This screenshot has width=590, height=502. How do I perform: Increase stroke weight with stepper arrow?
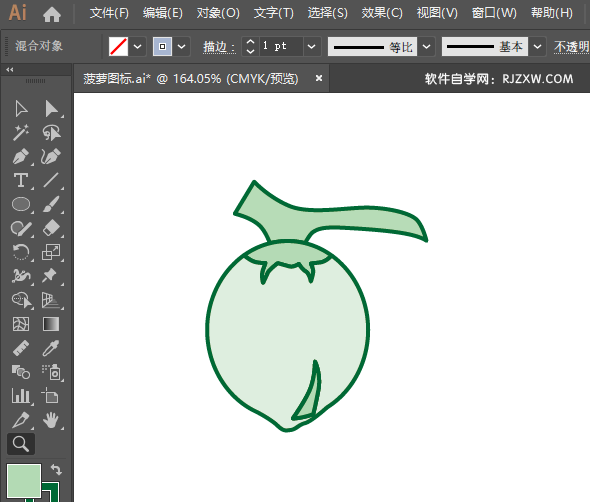tap(250, 42)
